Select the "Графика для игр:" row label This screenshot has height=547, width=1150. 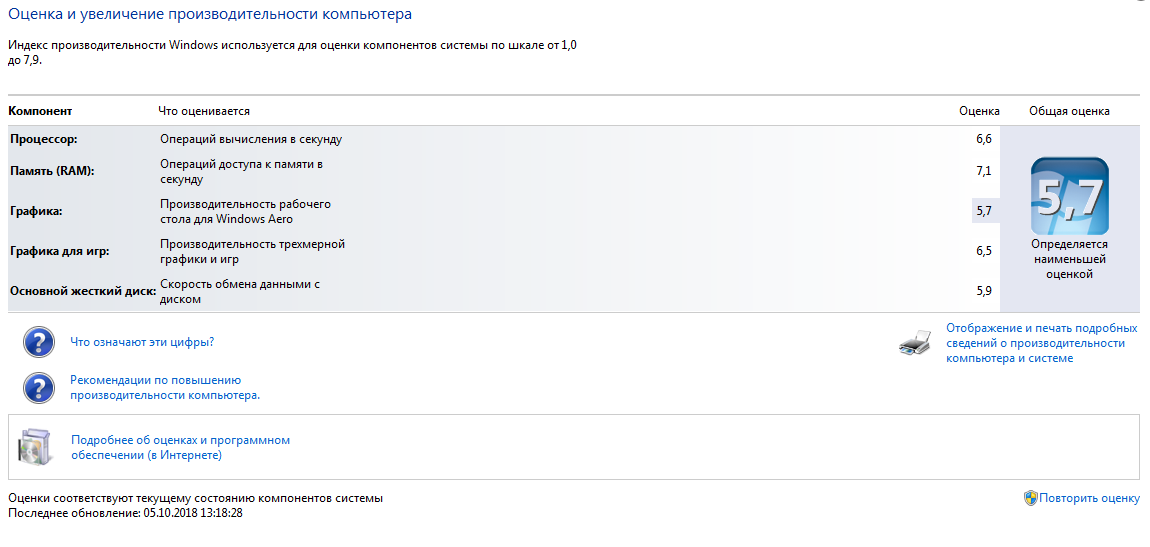pyautogui.click(x=59, y=251)
